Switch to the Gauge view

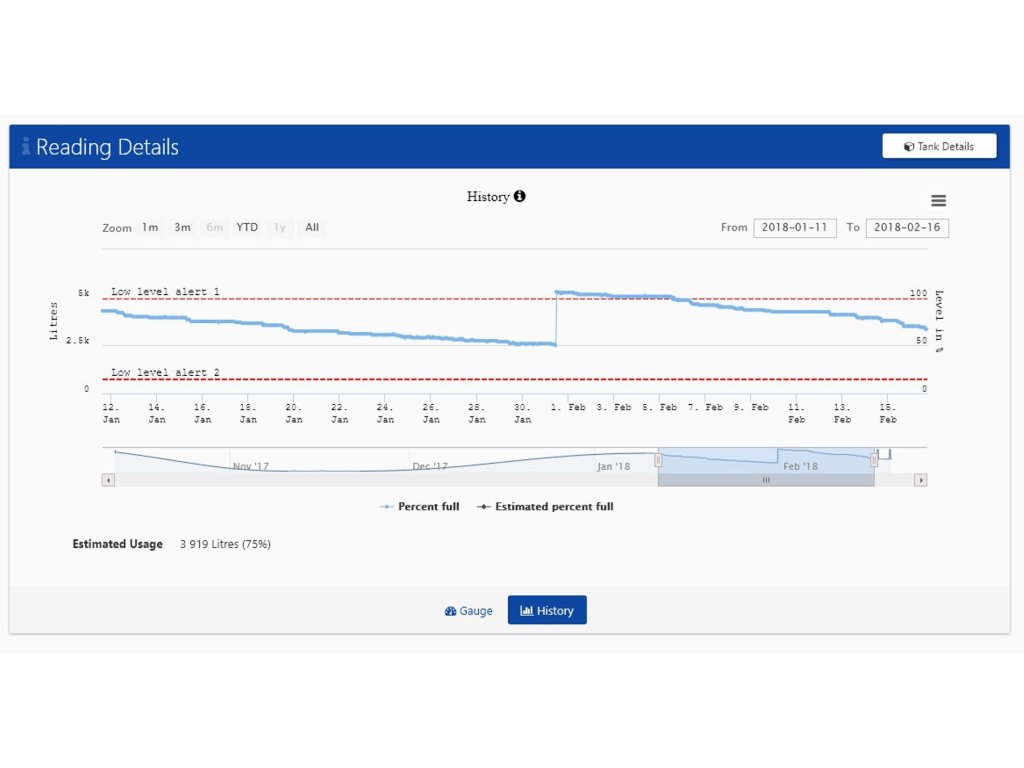click(469, 611)
